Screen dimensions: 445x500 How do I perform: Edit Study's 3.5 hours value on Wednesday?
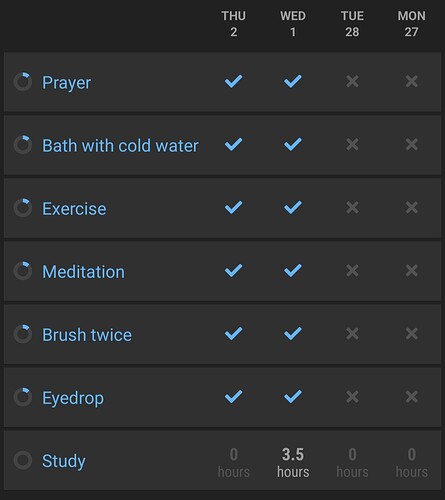pyautogui.click(x=293, y=463)
